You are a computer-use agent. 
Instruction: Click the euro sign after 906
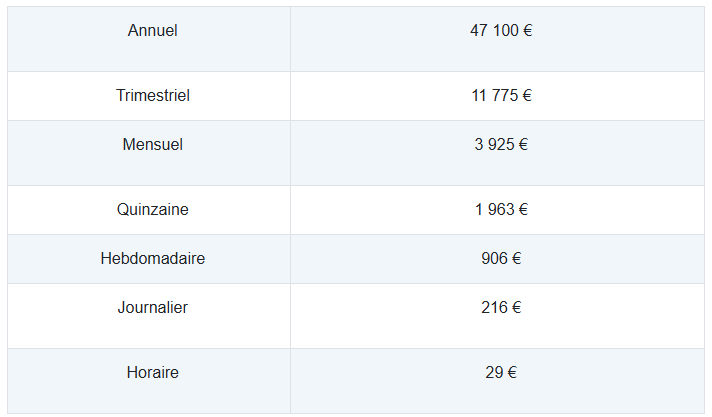517,258
